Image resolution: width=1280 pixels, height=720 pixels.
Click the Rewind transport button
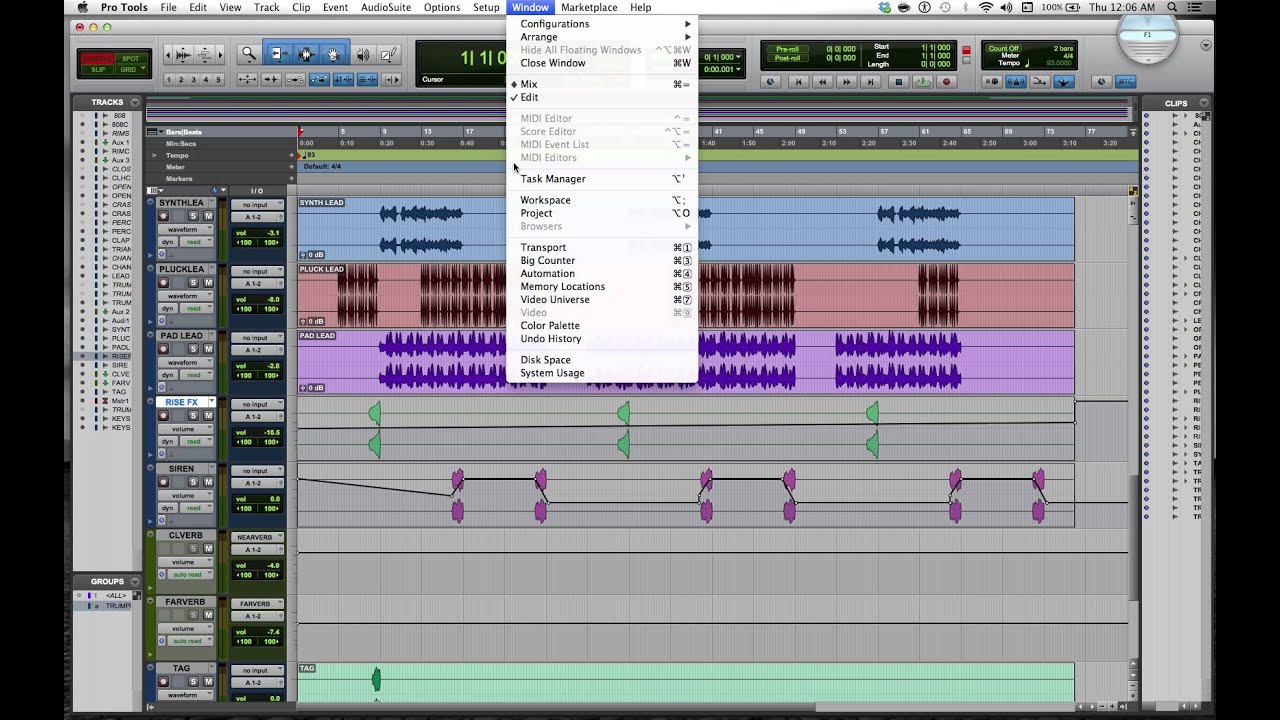pos(822,82)
